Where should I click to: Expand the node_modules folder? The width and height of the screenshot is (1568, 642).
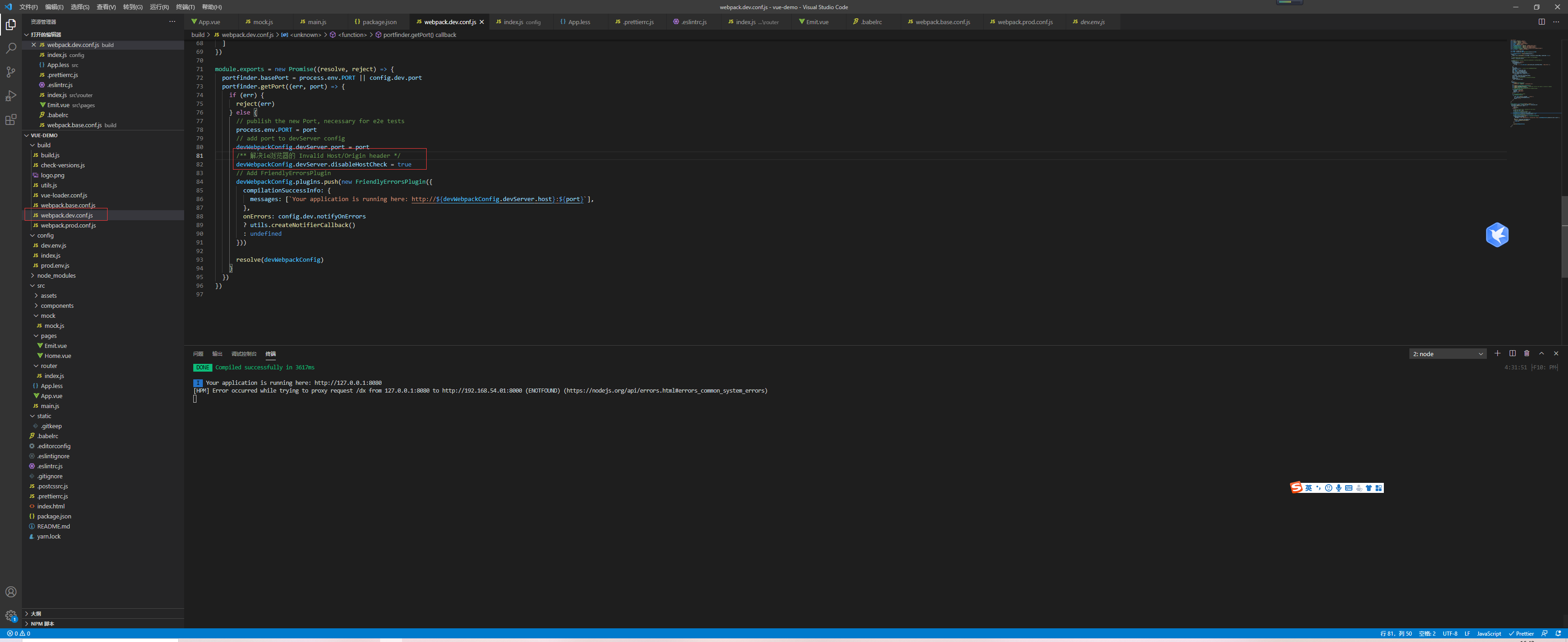click(x=56, y=275)
